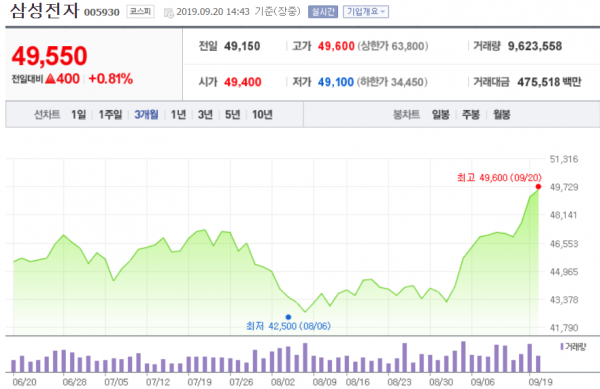Click the 실시간 realtime button
The width and height of the screenshot is (600, 389).
coord(323,12)
